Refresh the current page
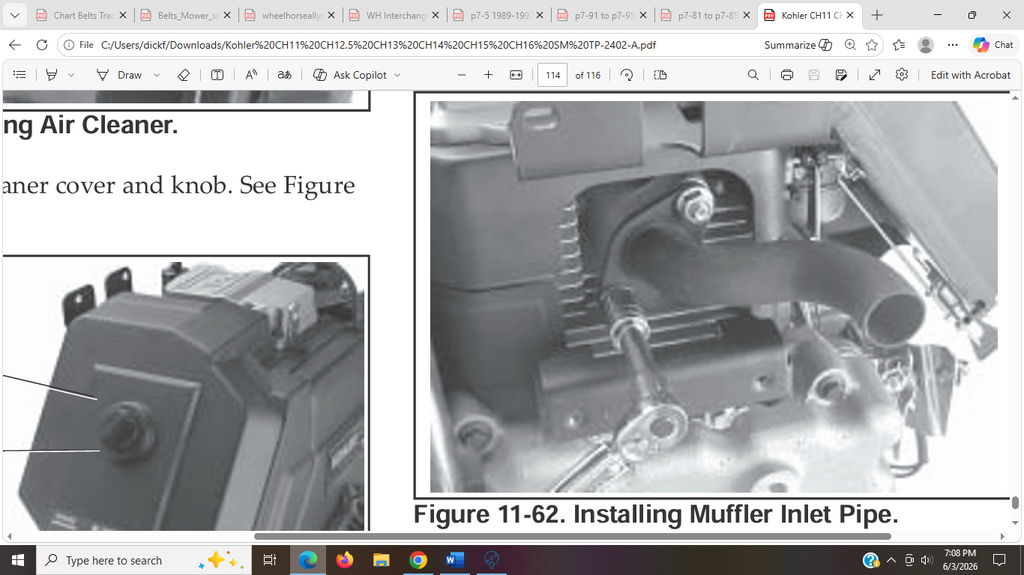 [x=42, y=45]
